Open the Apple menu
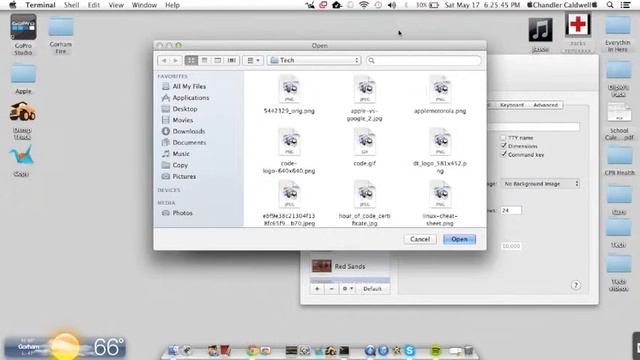 (x=13, y=5)
